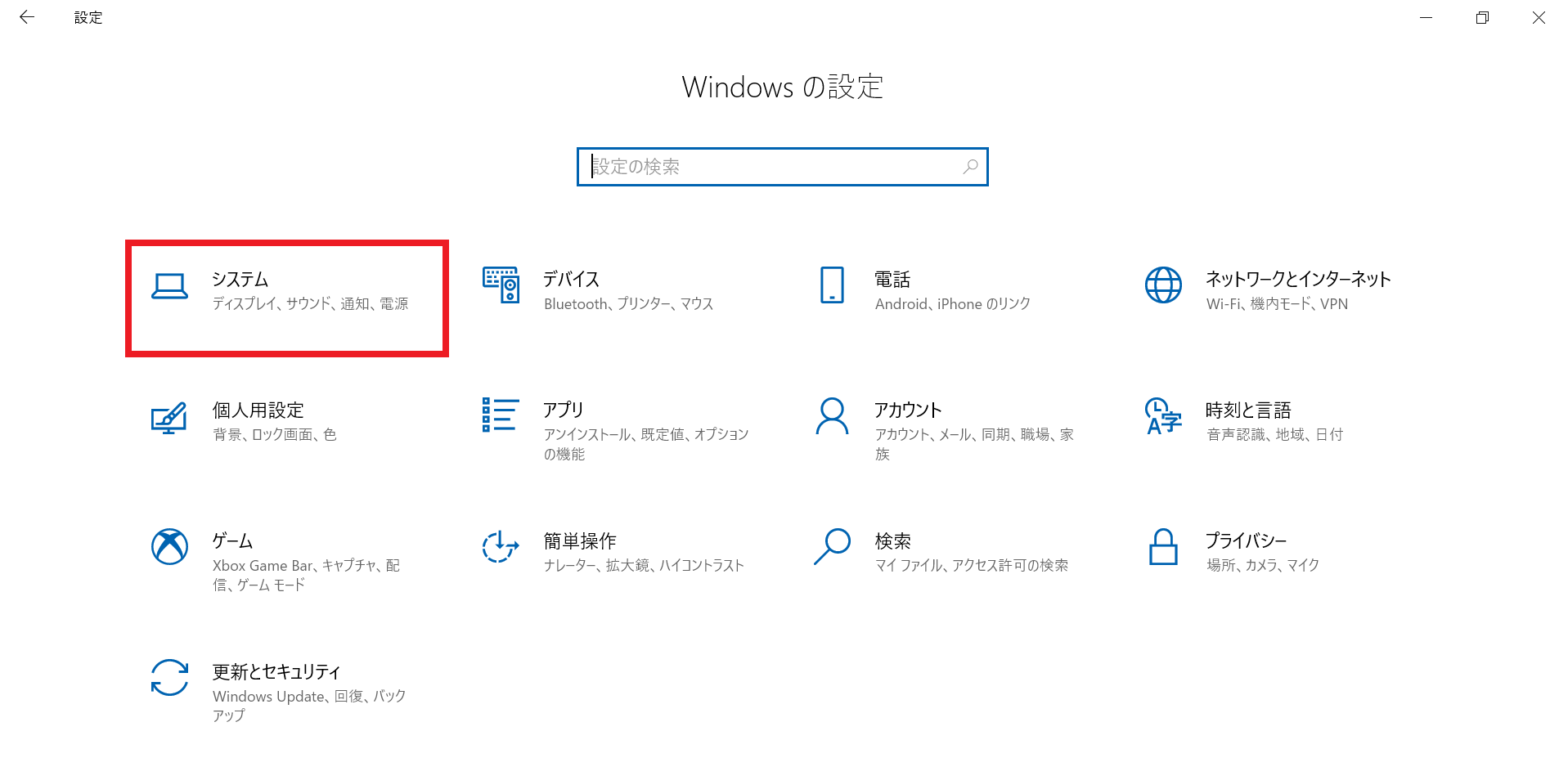Click the プライバシー title text

pos(1246,541)
